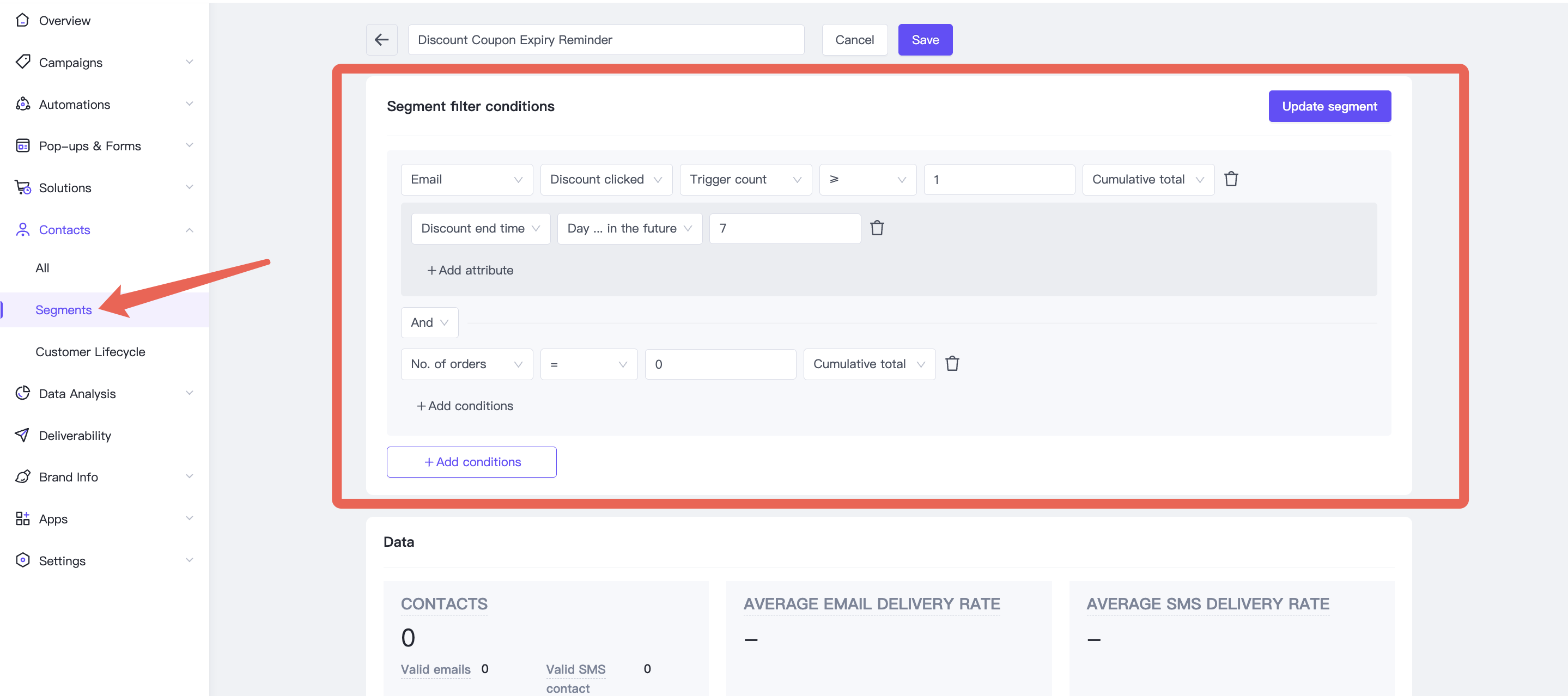The width and height of the screenshot is (1568, 696).
Task: Click the Automations sidebar icon
Action: coord(22,104)
